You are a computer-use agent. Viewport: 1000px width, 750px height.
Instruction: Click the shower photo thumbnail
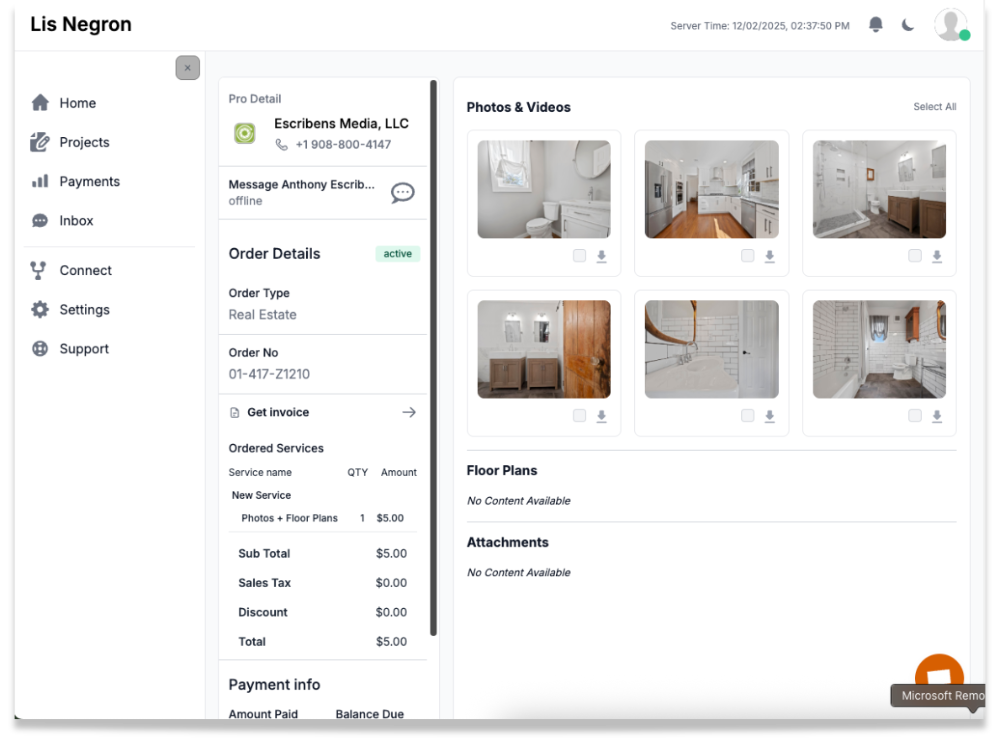click(x=879, y=188)
